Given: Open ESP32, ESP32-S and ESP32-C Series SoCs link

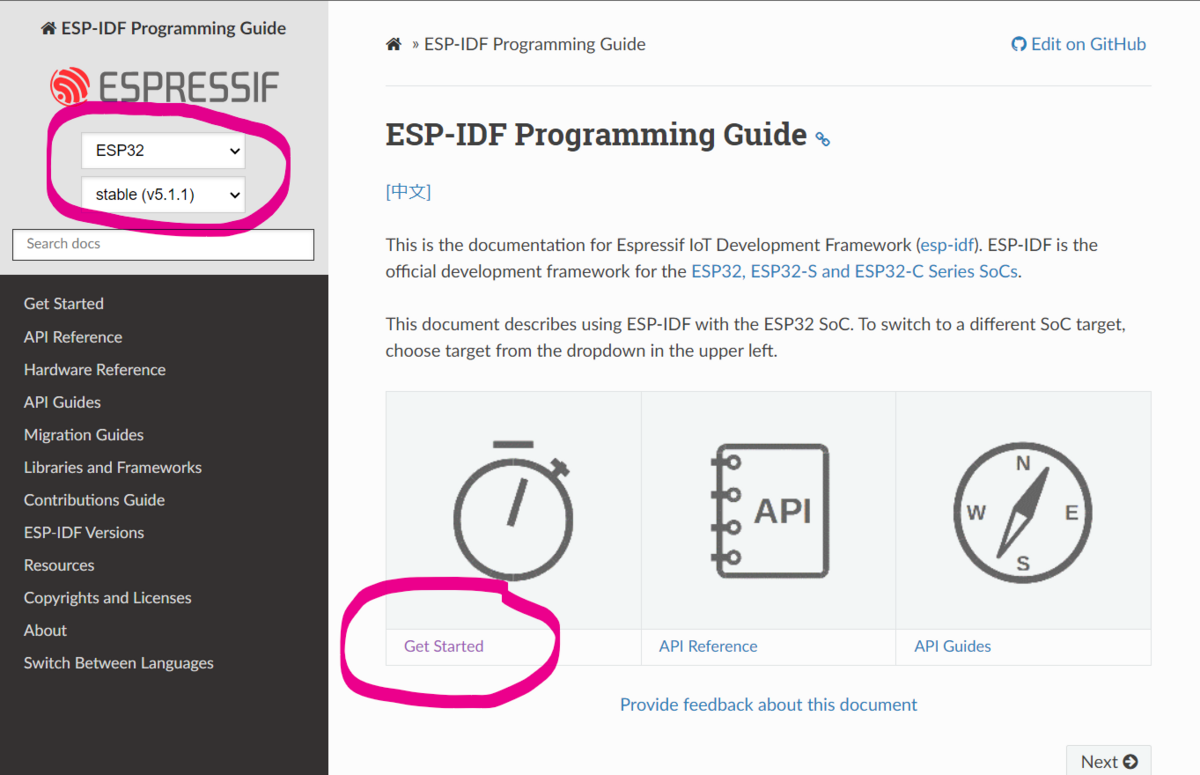Looking at the screenshot, I should click(855, 271).
